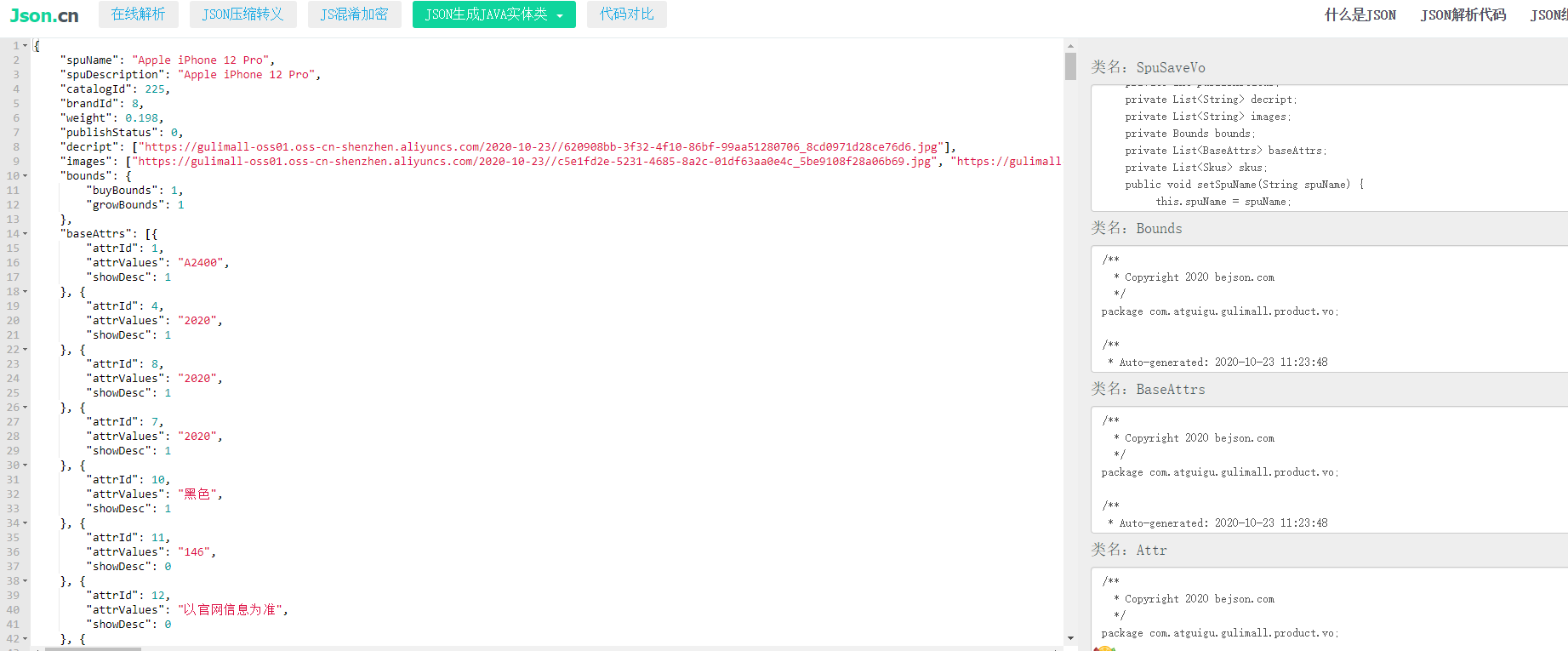Select the JS混淆加密 tab
This screenshot has height=651, width=1568.
(x=354, y=14)
